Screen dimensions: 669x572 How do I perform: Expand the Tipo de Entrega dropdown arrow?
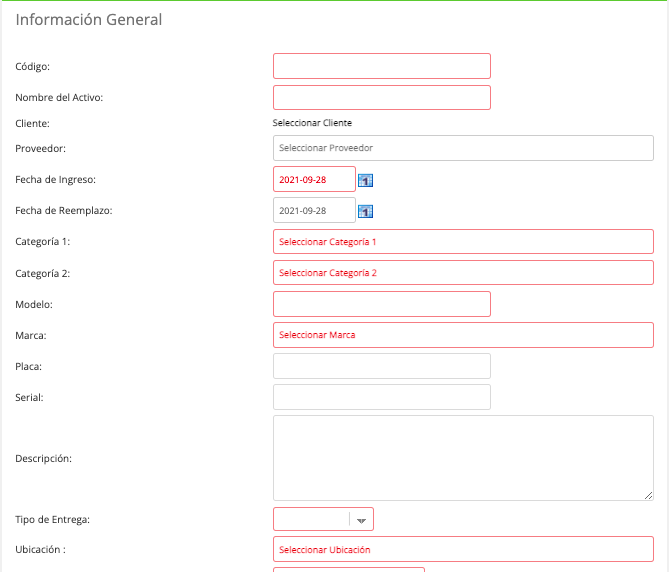click(x=361, y=520)
